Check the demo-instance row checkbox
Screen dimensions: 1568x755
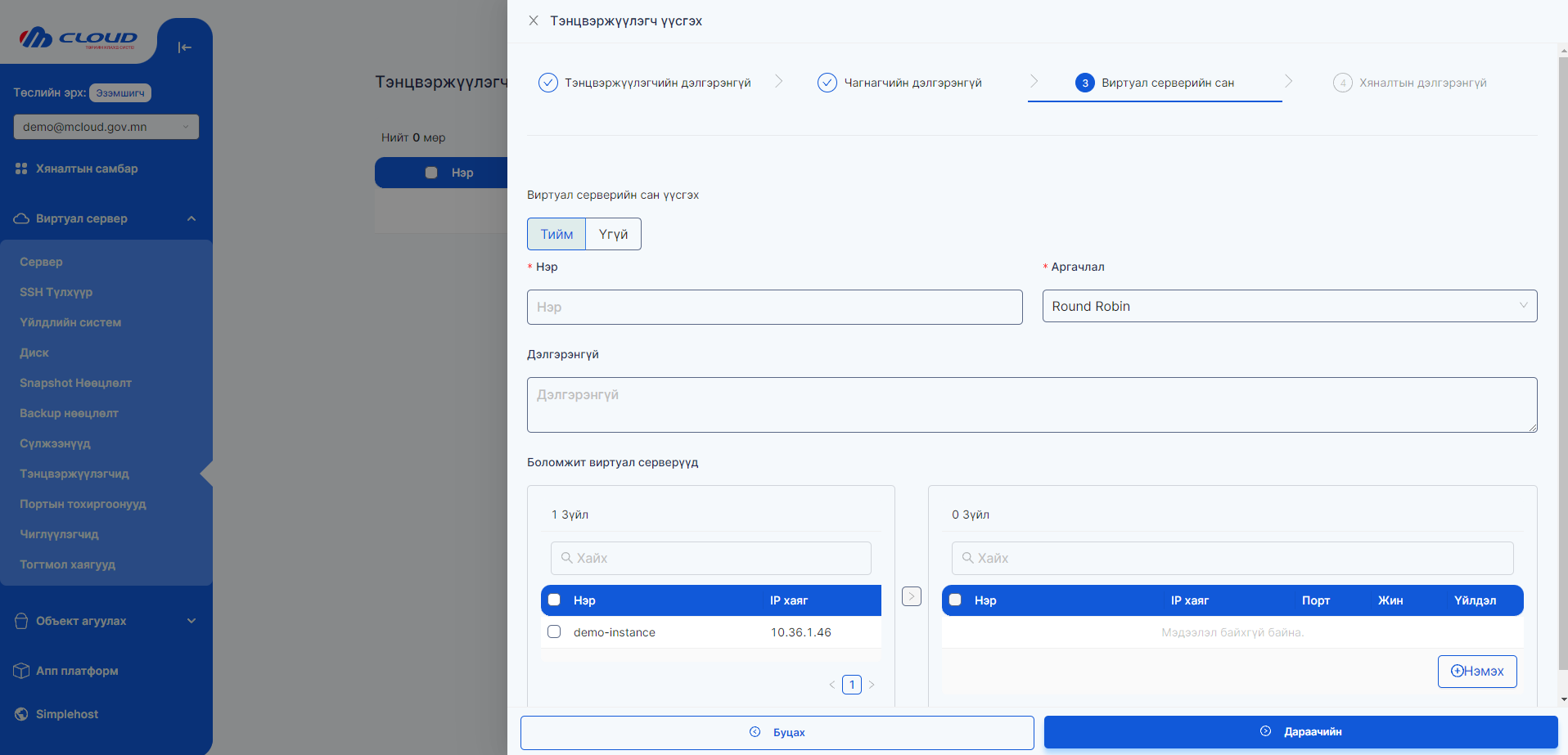(554, 631)
